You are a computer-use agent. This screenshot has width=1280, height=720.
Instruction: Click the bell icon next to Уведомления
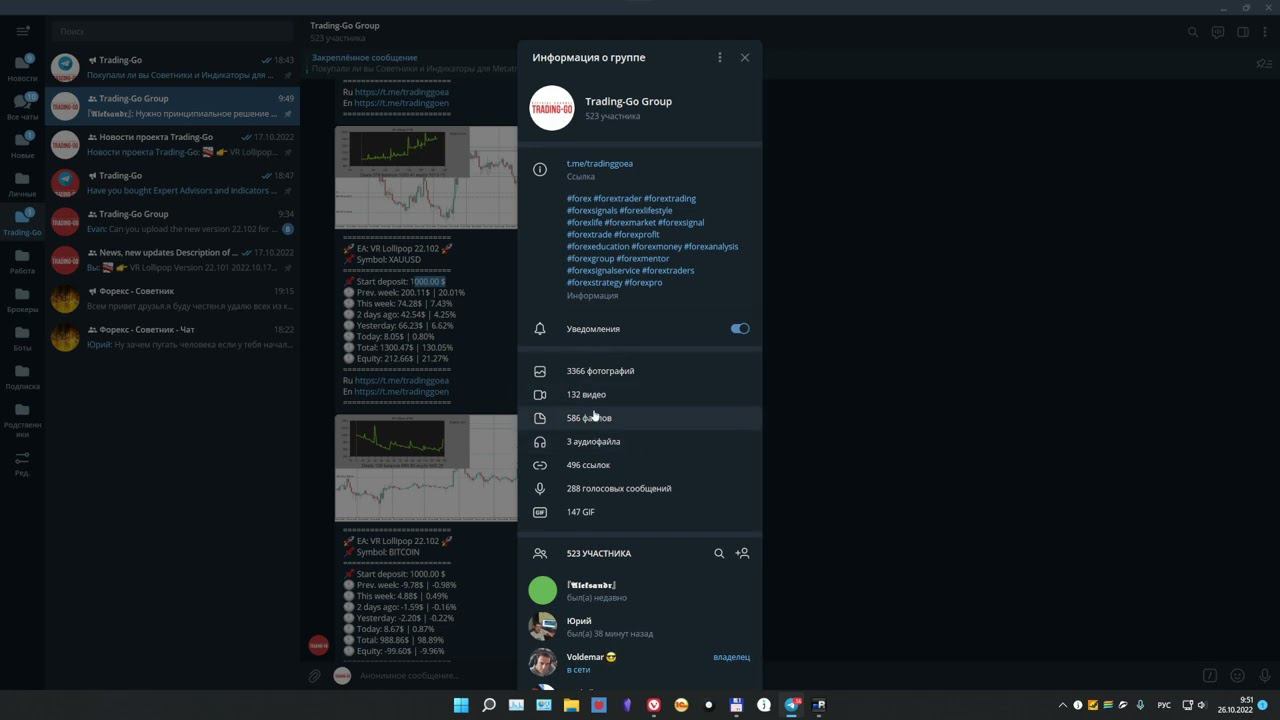click(540, 329)
